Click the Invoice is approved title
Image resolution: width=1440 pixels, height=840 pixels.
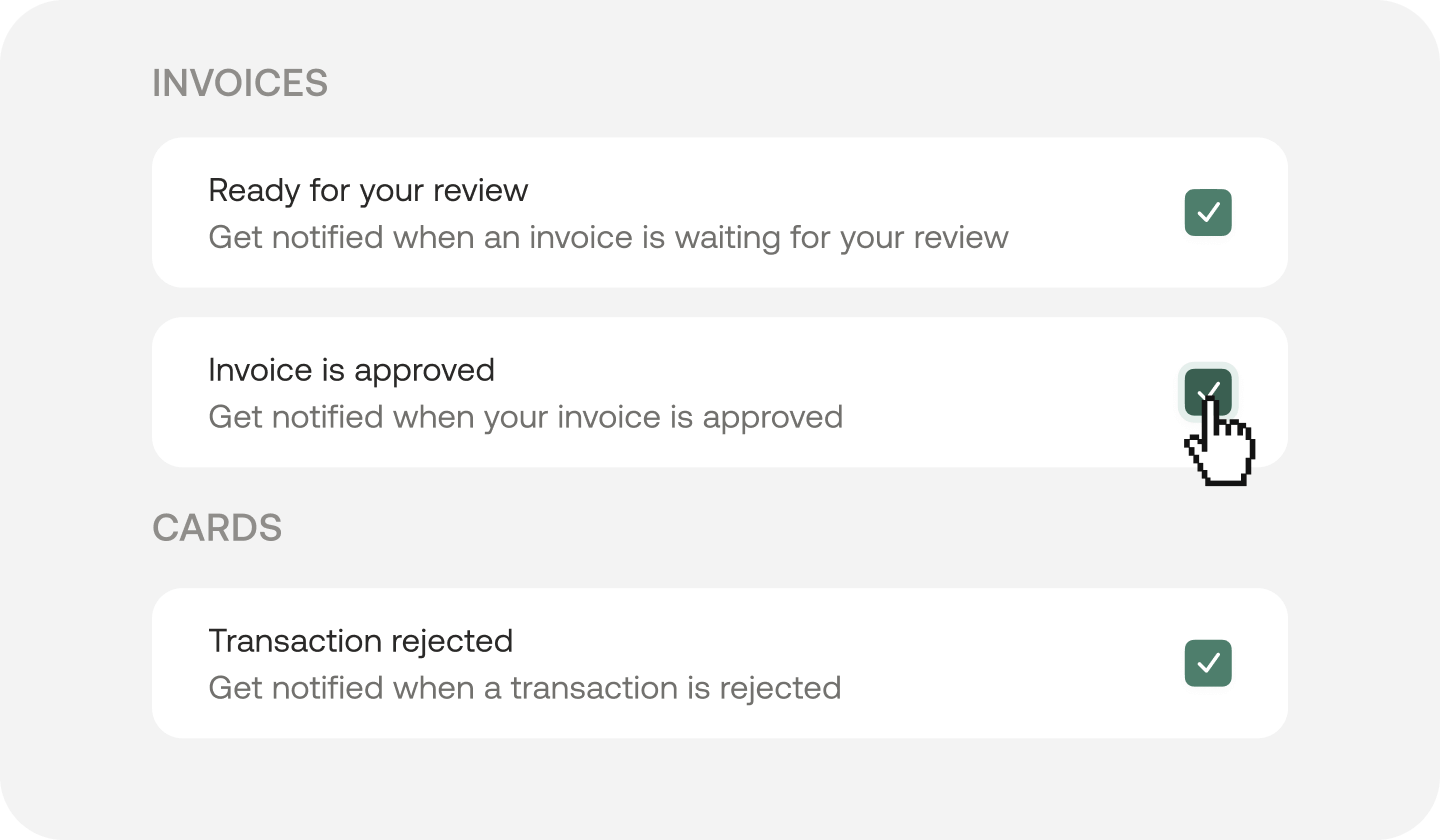[x=351, y=370]
